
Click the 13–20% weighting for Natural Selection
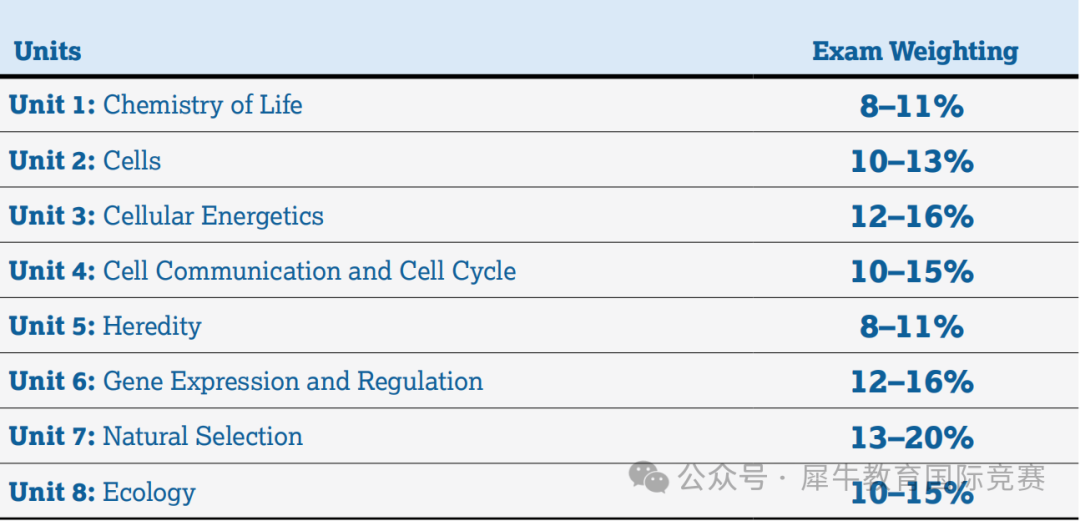[x=911, y=437]
